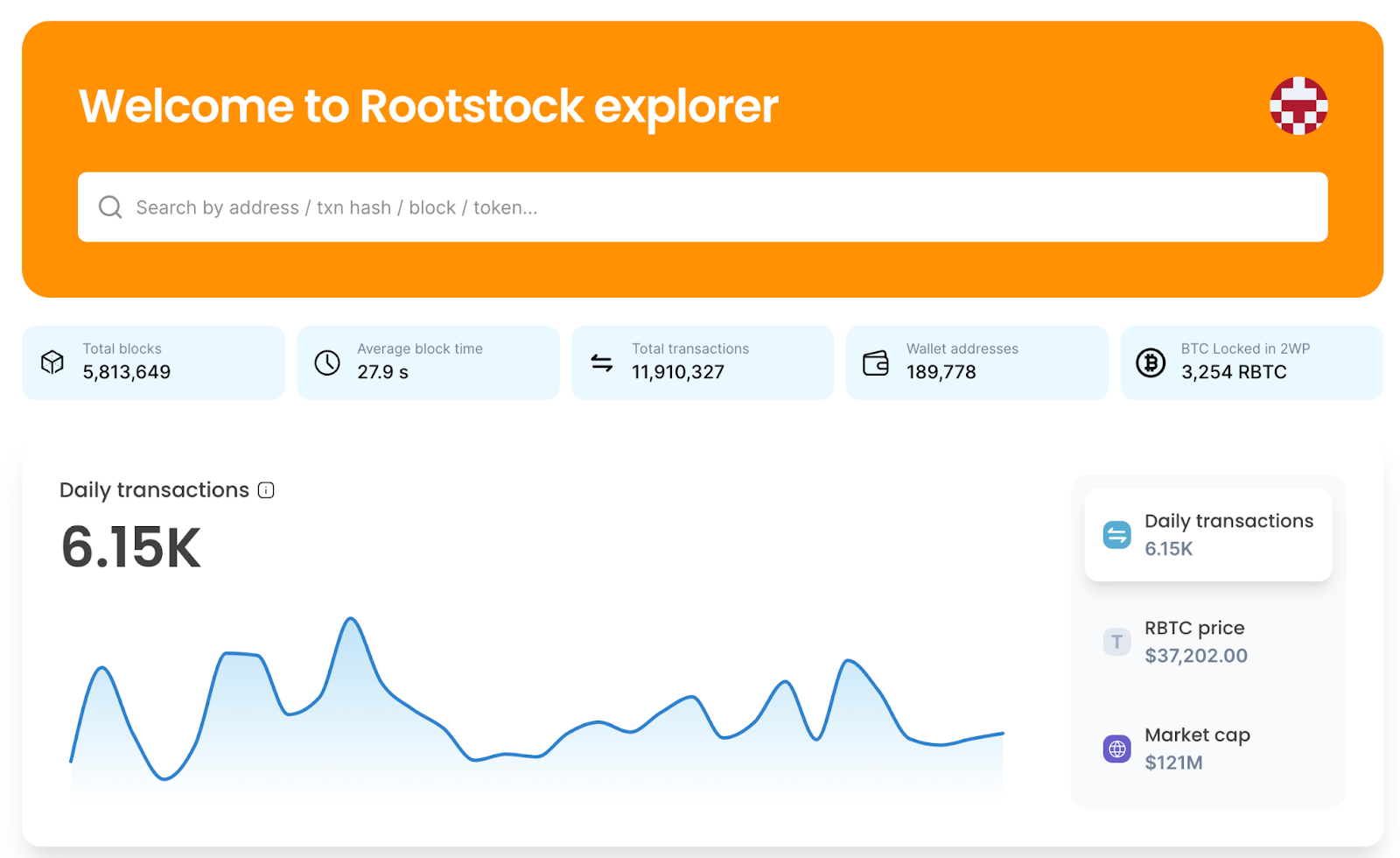
Task: Open the Daily transactions info tooltip
Action: 266,490
